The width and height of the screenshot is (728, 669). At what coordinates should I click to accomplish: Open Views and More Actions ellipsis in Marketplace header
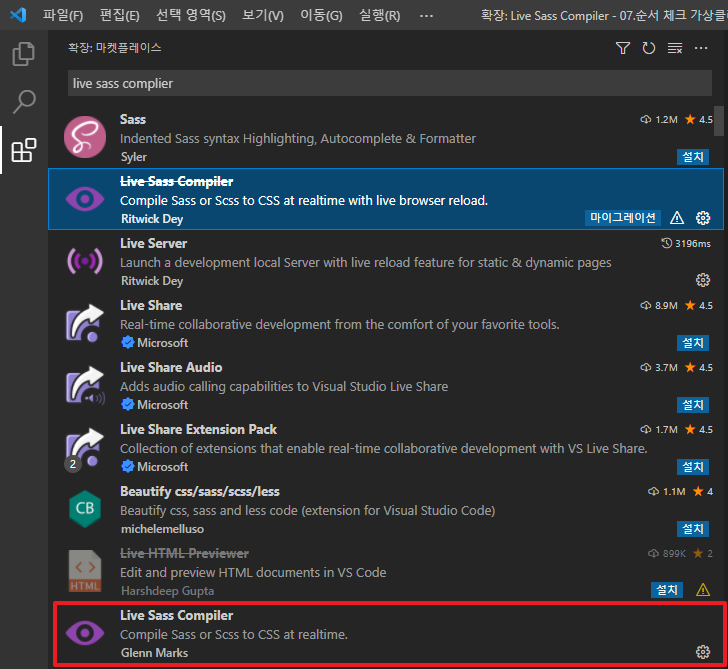(701, 48)
